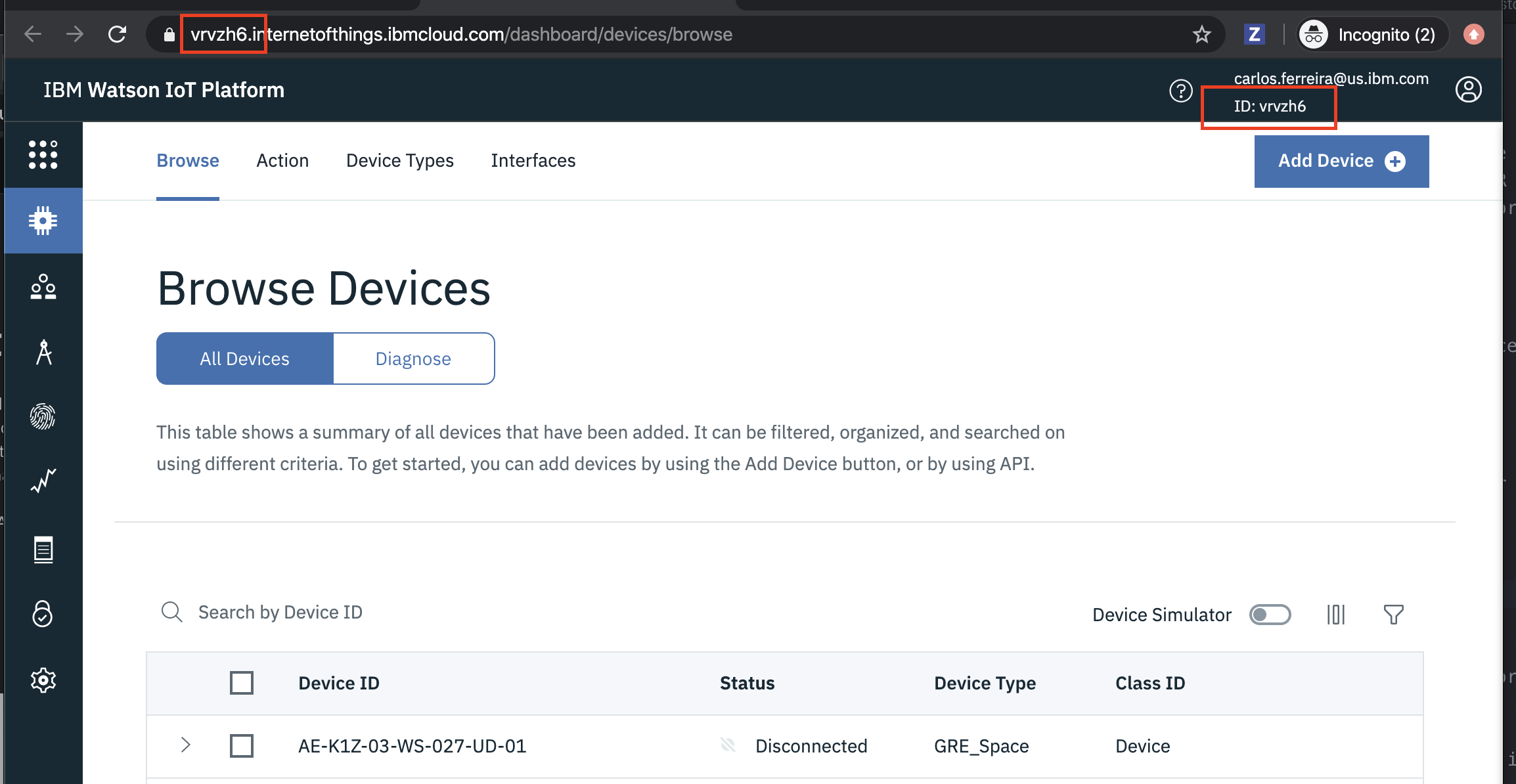
Task: Reload the page with refresh icon
Action: pyautogui.click(x=117, y=34)
